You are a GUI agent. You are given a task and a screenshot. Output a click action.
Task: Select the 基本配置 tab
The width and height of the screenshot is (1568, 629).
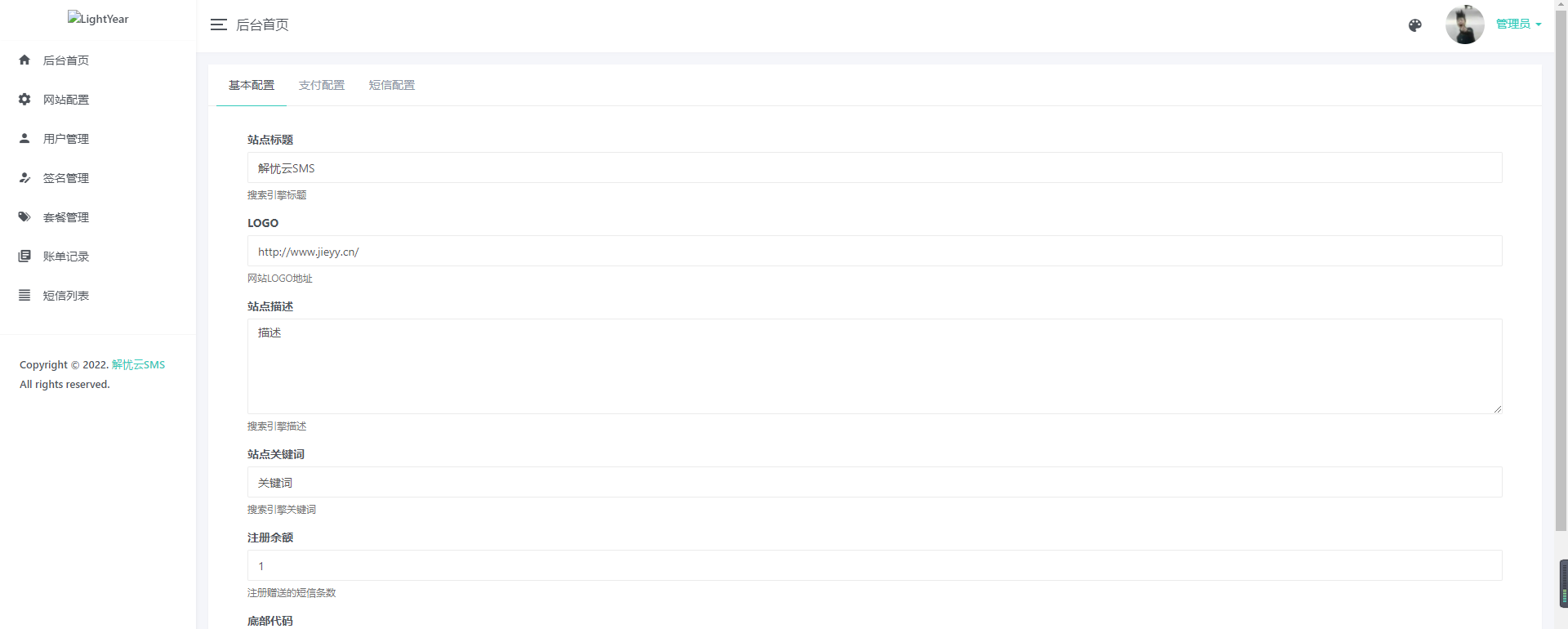(x=252, y=85)
